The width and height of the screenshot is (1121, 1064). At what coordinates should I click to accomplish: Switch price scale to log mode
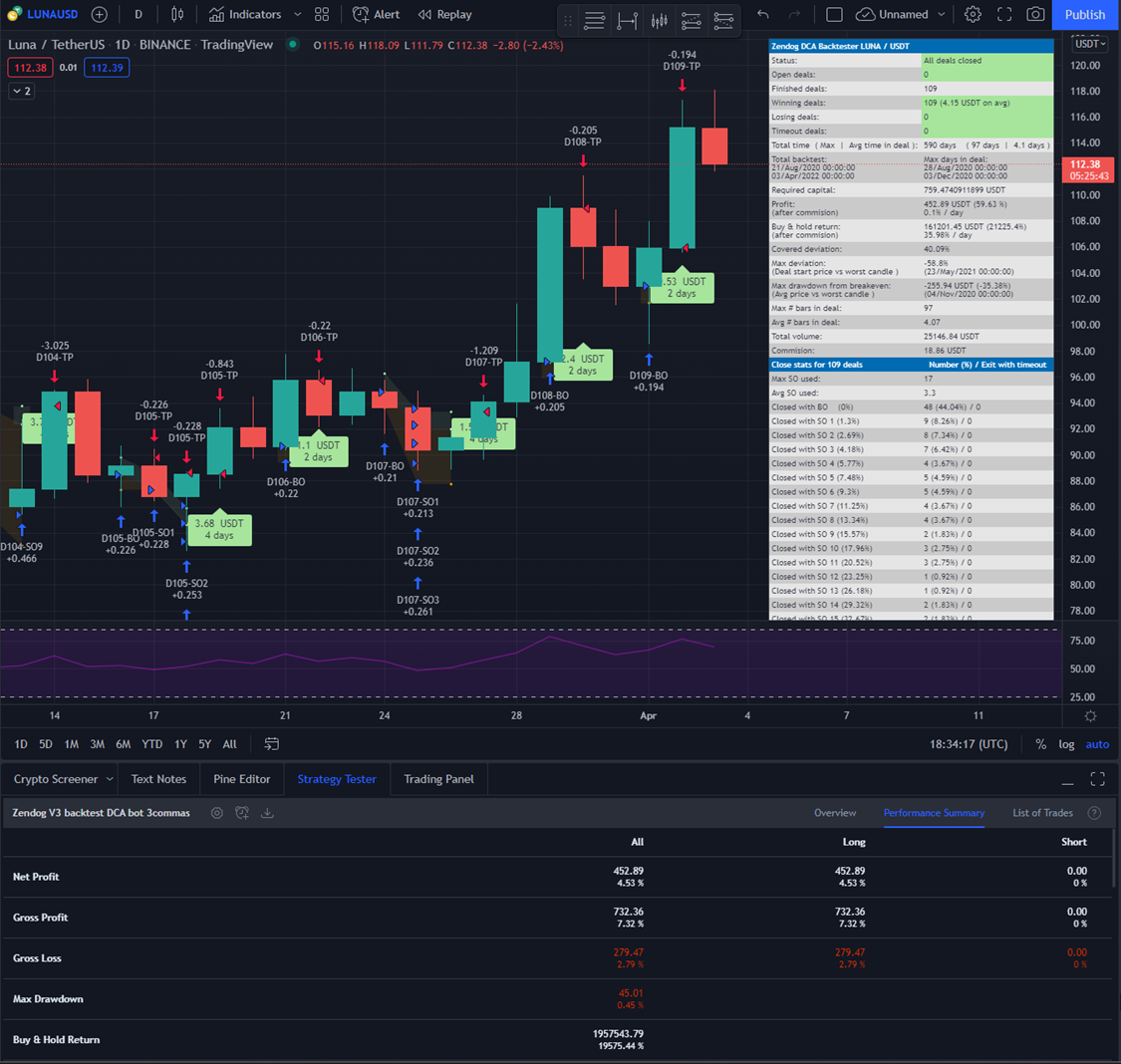(1065, 743)
